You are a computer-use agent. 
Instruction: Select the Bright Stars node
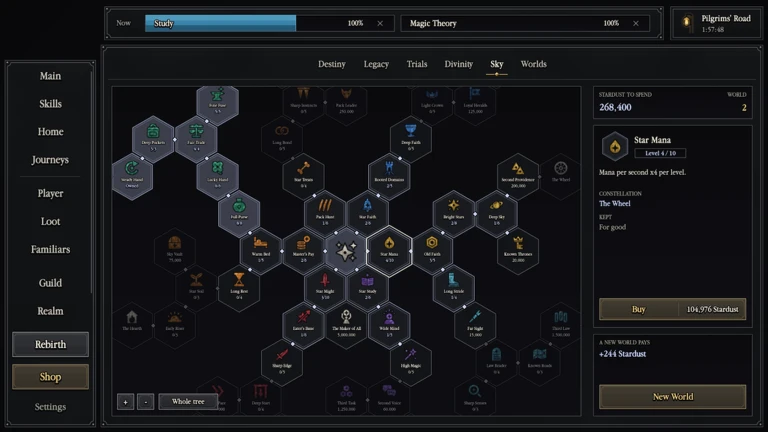pyautogui.click(x=454, y=214)
